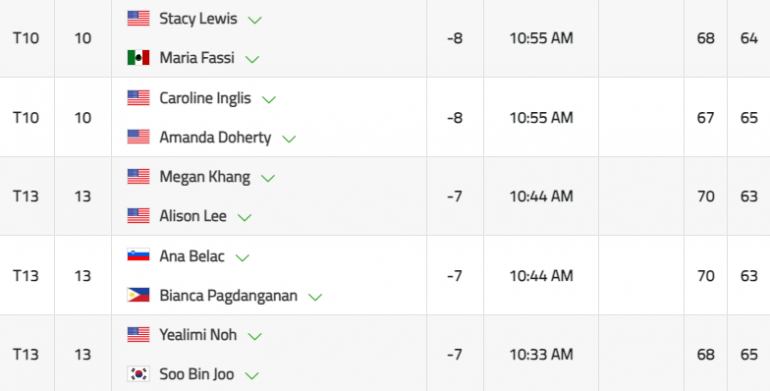Viewport: 770px width, 391px height.
Task: Open Ana Belac player name link
Action: 192,256
